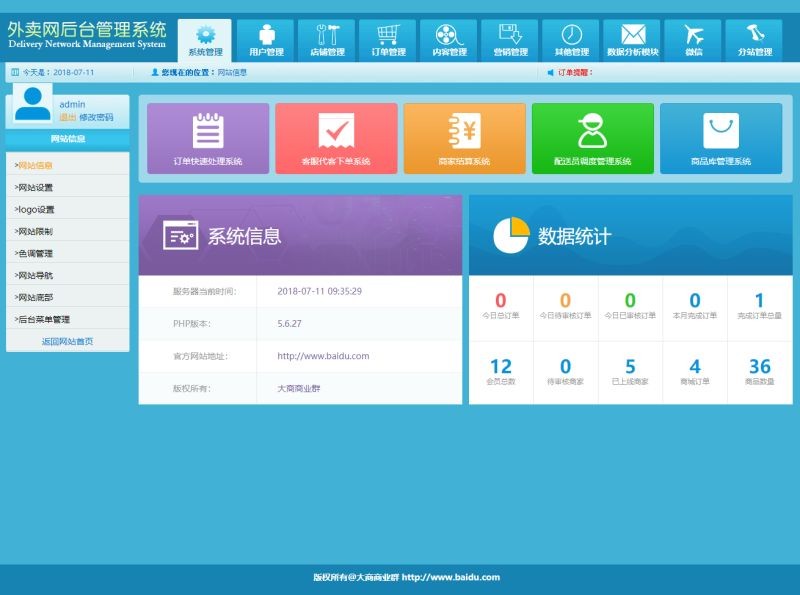Click 网站信息 breadcrumb location text

coord(232,72)
